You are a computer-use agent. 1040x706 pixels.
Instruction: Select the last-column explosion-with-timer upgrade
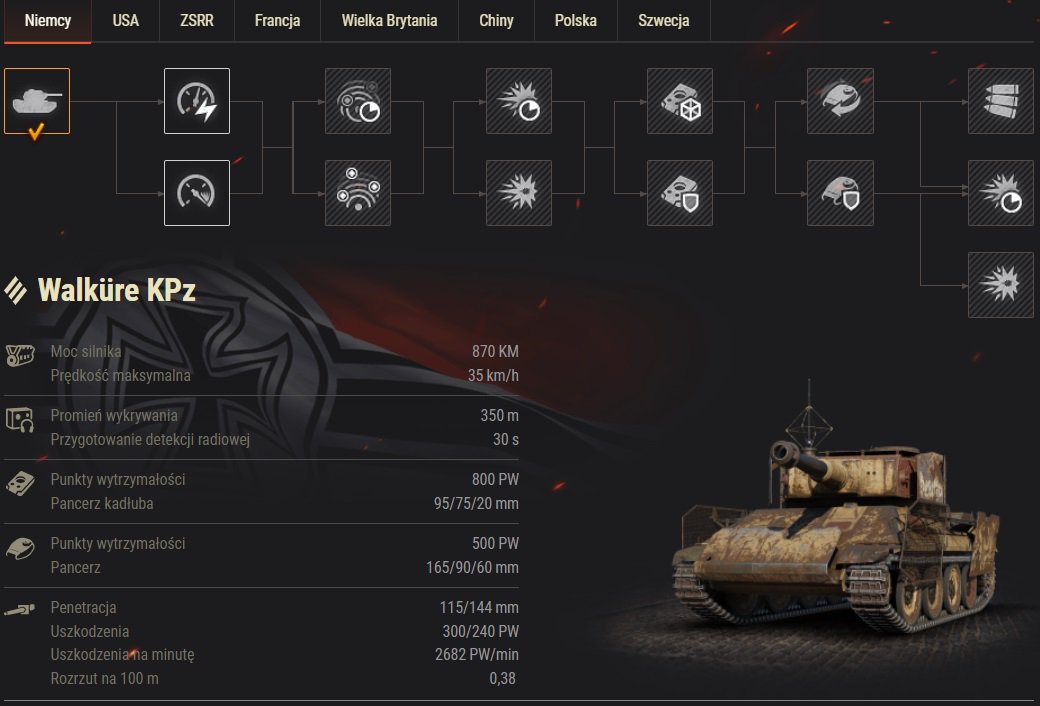1001,193
